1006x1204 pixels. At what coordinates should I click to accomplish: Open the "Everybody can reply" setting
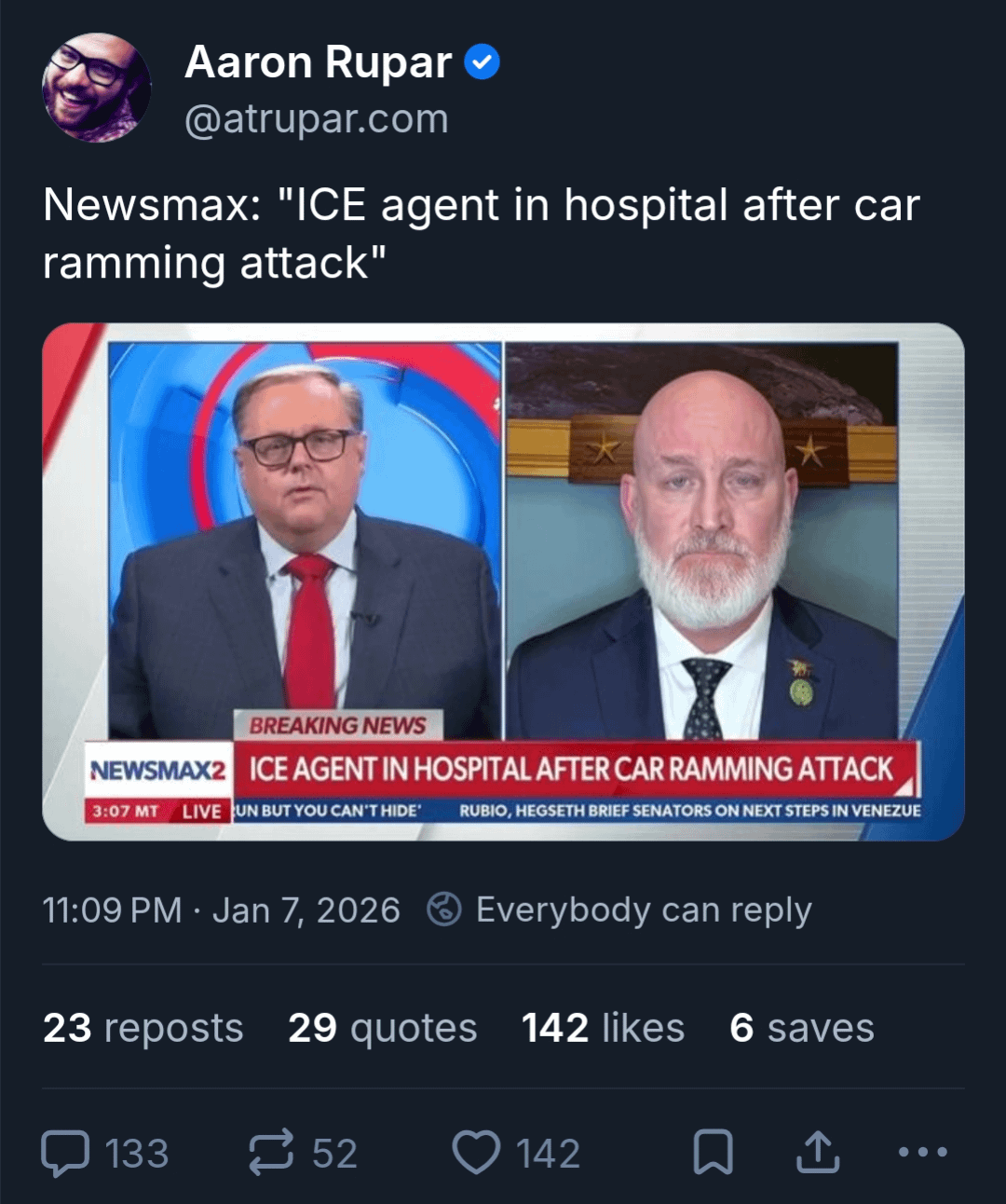tap(644, 910)
